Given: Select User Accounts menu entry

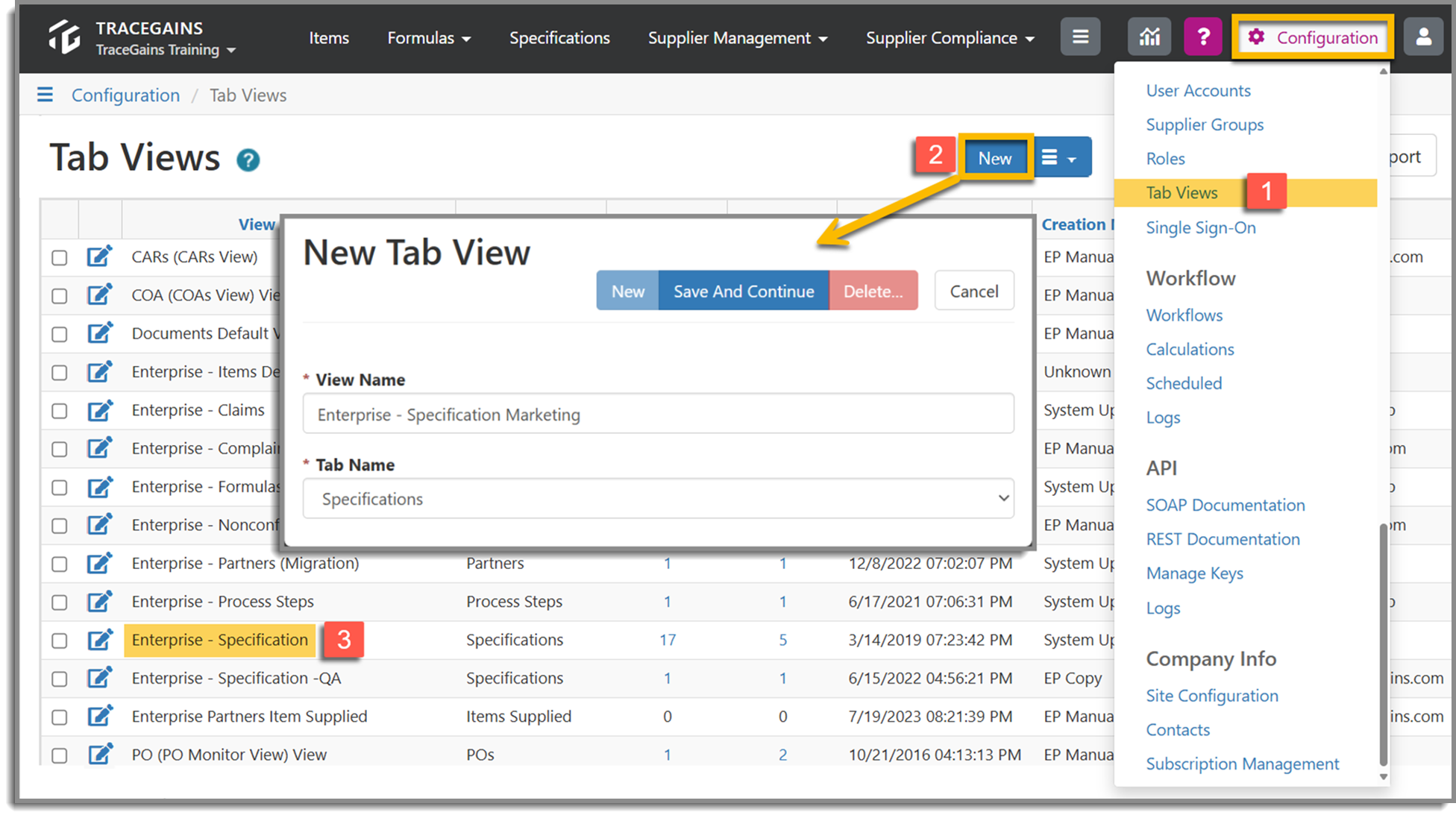Looking at the screenshot, I should [1198, 90].
